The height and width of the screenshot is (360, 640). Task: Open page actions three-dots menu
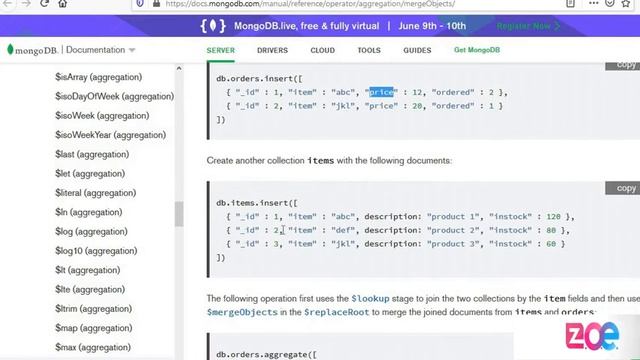coord(593,3)
